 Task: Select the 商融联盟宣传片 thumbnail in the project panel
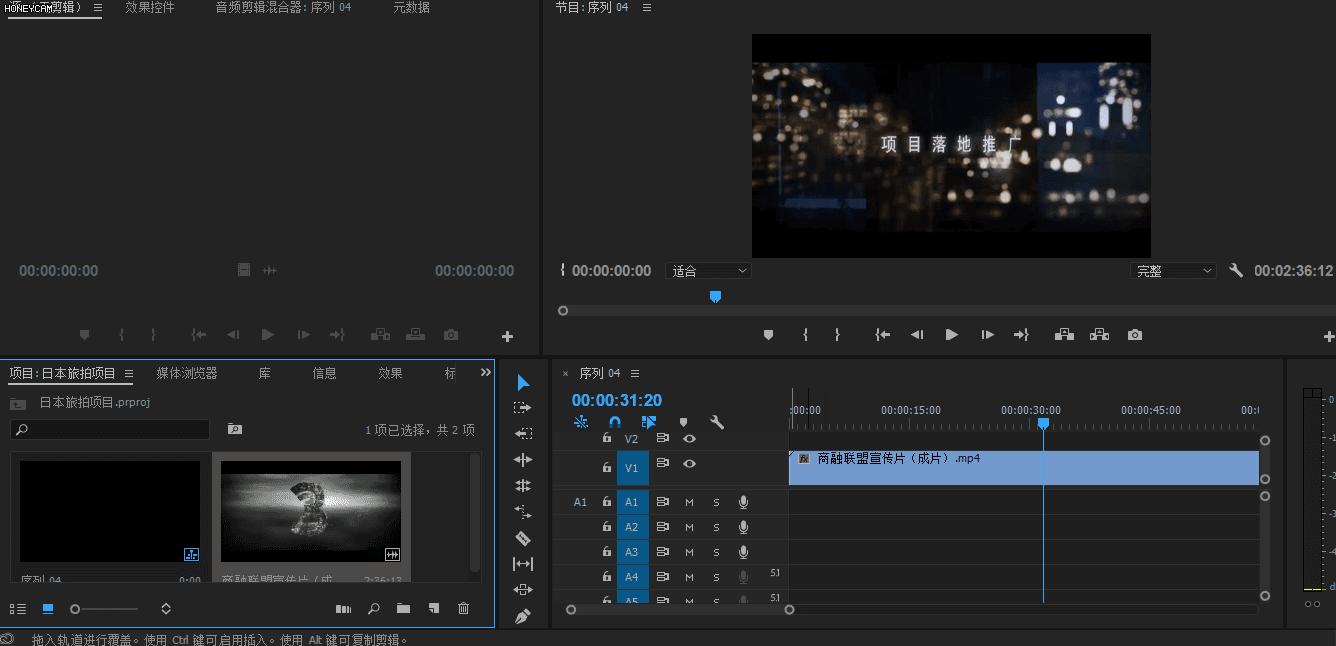click(x=311, y=512)
